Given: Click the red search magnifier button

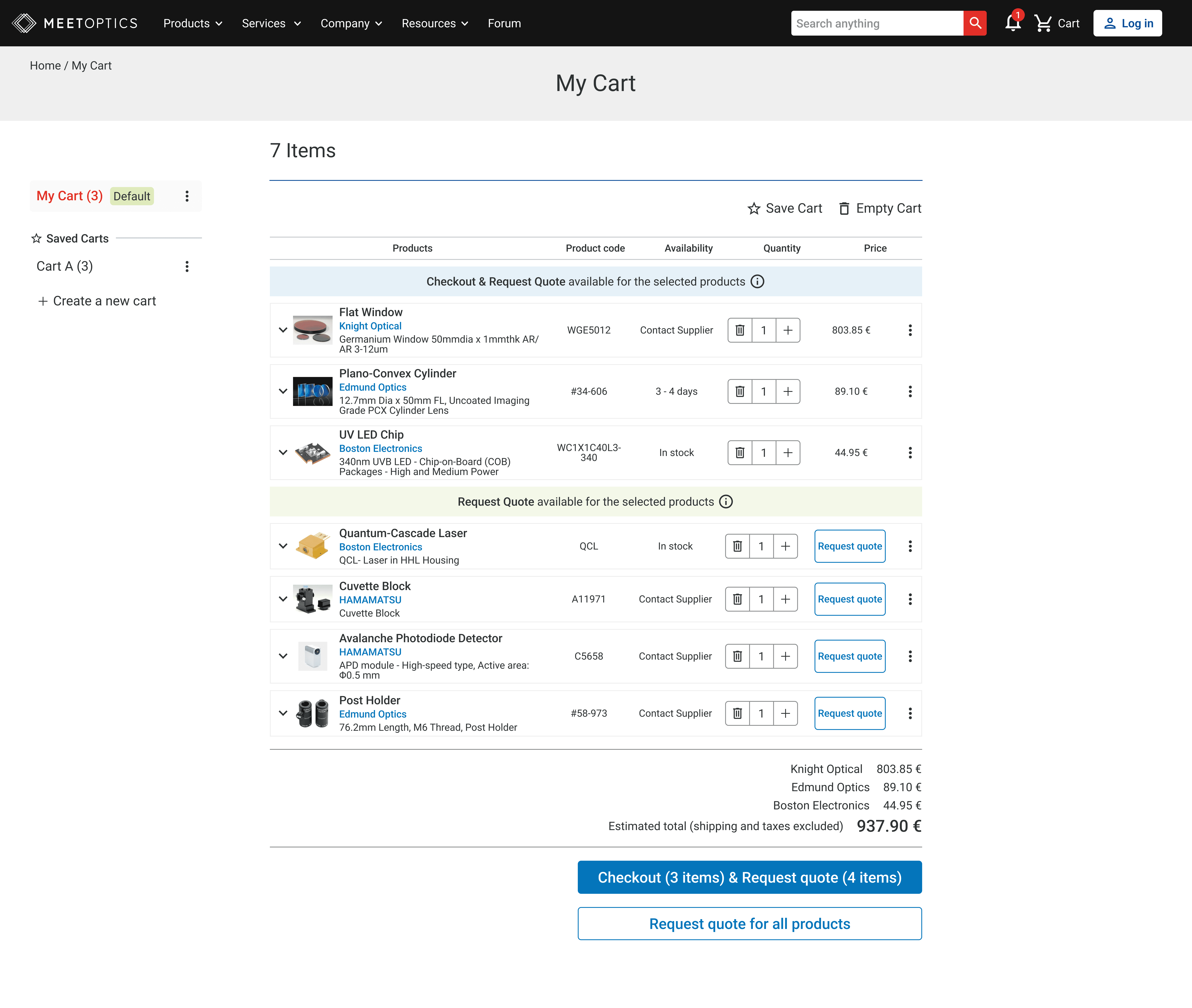Looking at the screenshot, I should click(x=975, y=23).
